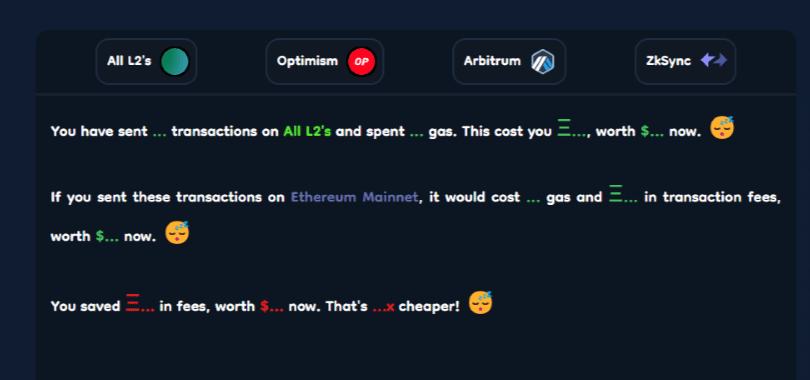Switch to the Optimism tab
The width and height of the screenshot is (810, 380).
point(324,61)
